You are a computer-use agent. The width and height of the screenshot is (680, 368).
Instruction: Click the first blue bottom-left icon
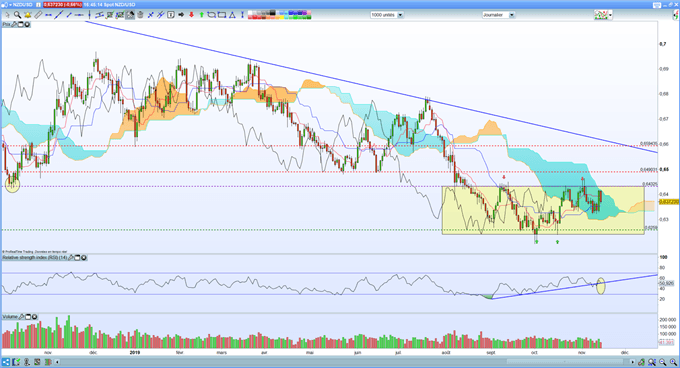6,362
